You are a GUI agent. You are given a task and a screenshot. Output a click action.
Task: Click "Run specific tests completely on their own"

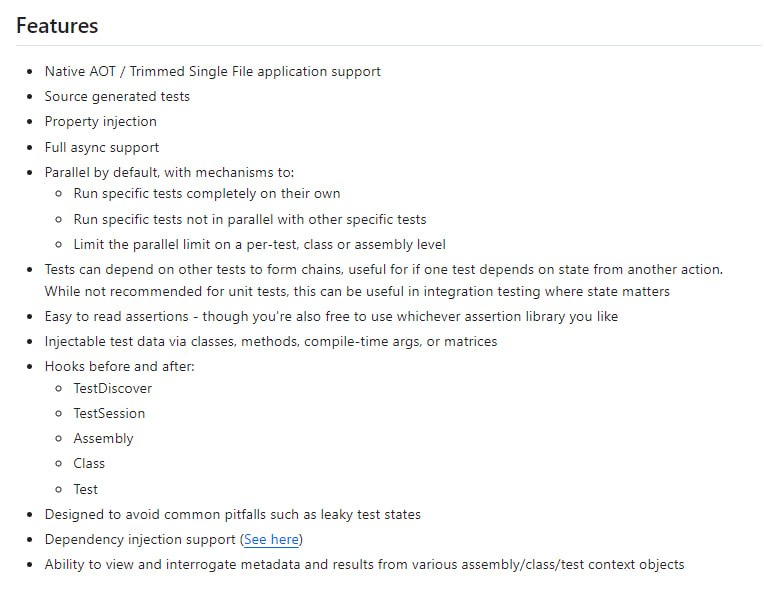pos(207,193)
